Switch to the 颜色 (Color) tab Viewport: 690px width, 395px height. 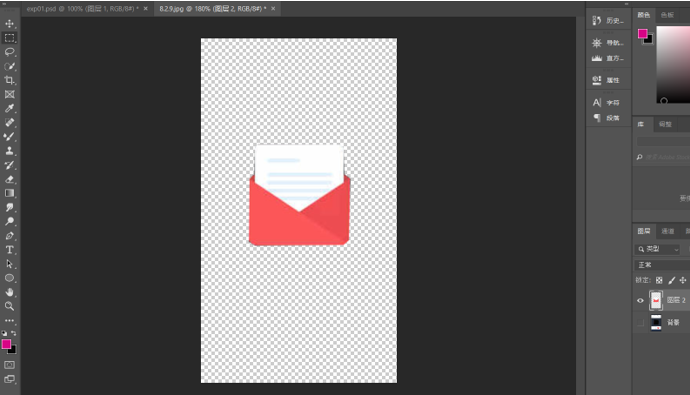[x=644, y=15]
